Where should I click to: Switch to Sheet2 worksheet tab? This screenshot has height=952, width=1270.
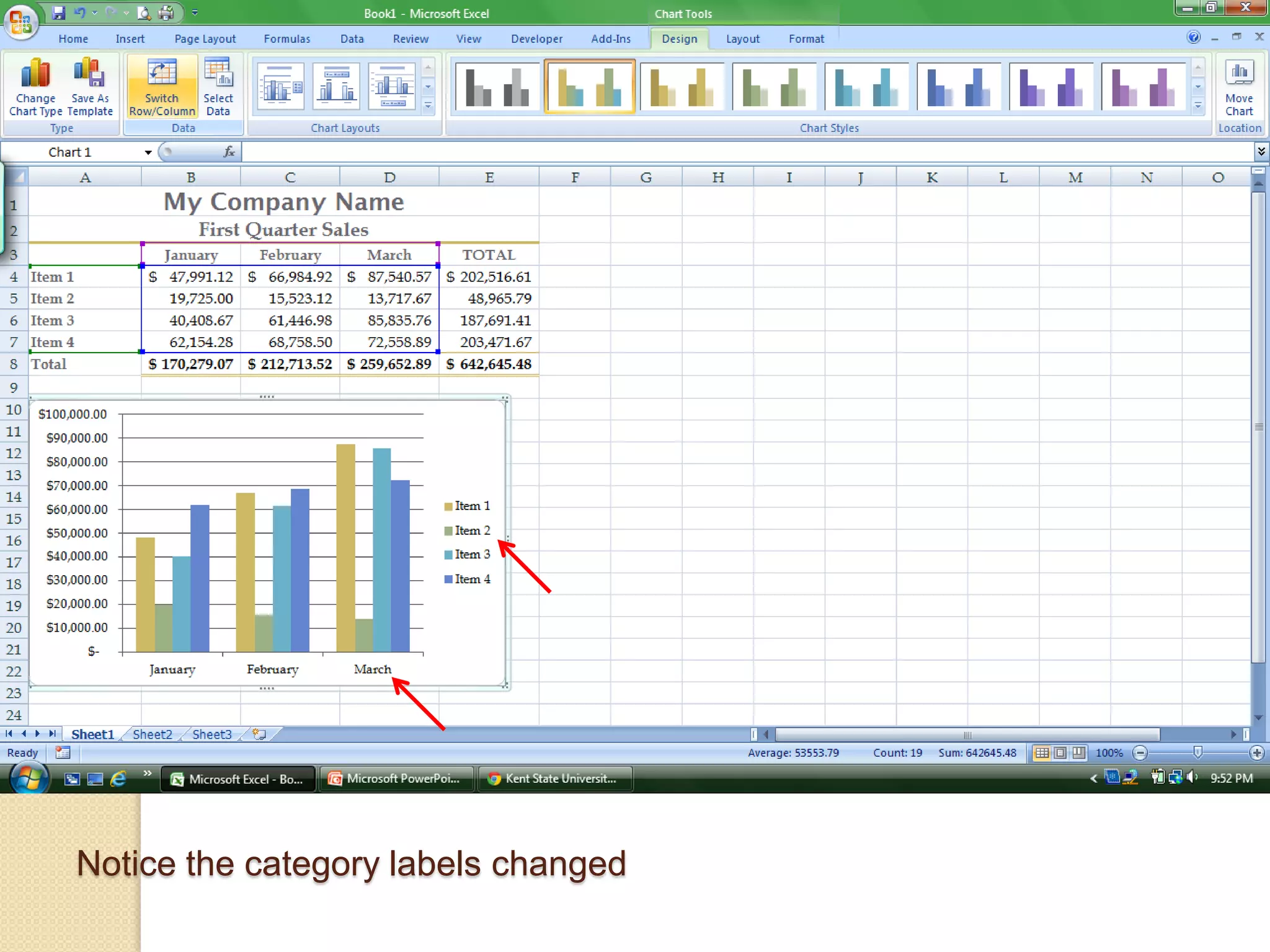tap(152, 734)
